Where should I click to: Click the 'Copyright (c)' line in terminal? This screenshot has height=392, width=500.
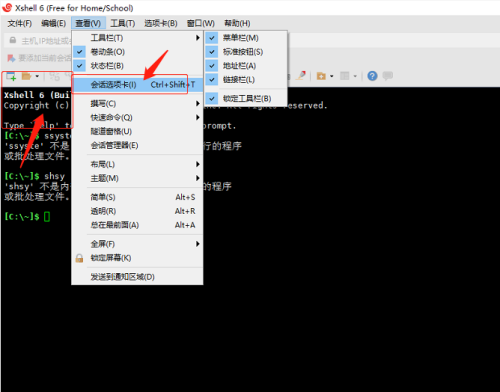pos(36,105)
